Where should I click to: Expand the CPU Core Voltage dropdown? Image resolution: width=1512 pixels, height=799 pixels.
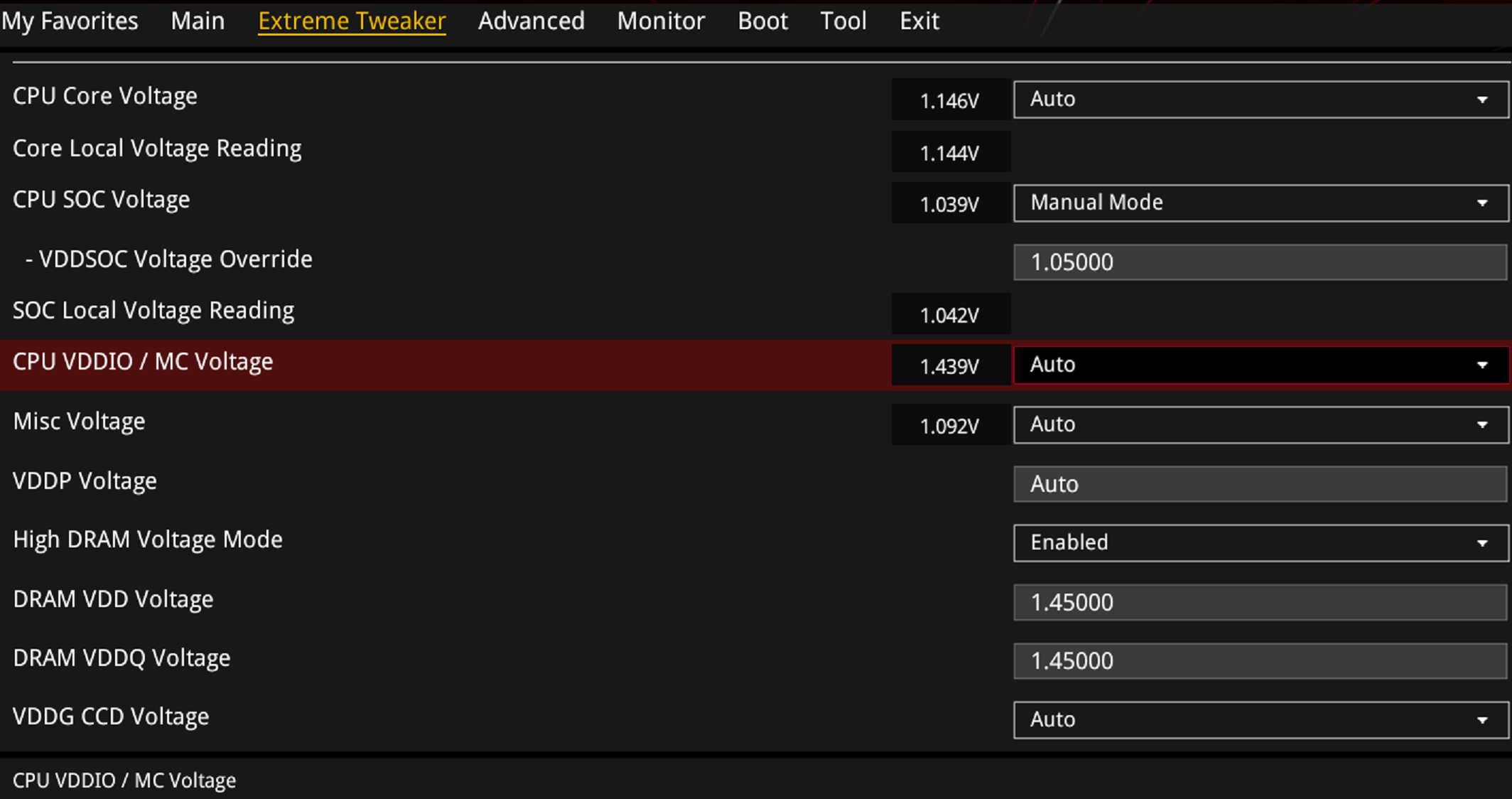tap(1260, 100)
